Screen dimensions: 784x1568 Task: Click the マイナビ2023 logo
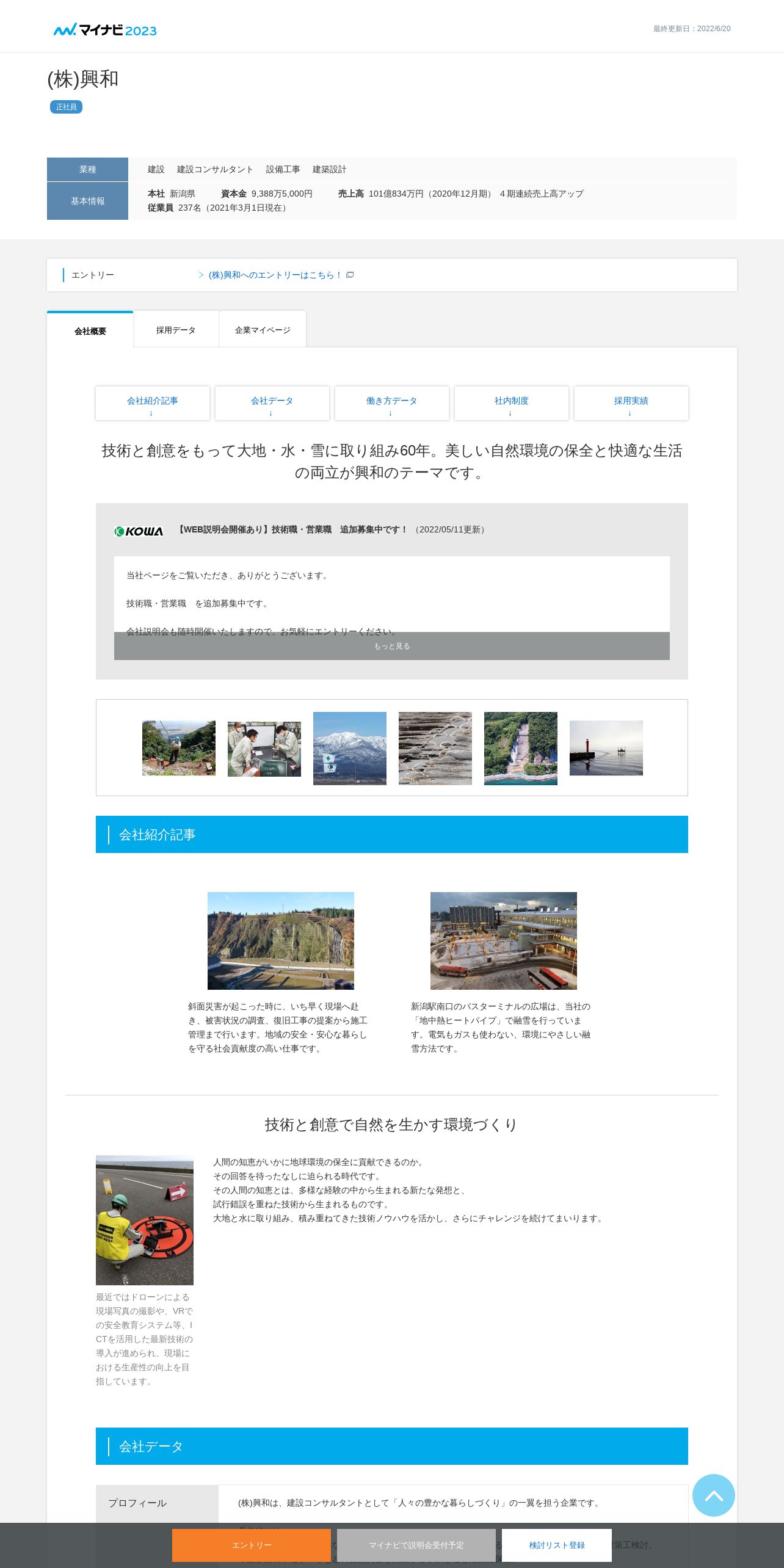(105, 29)
